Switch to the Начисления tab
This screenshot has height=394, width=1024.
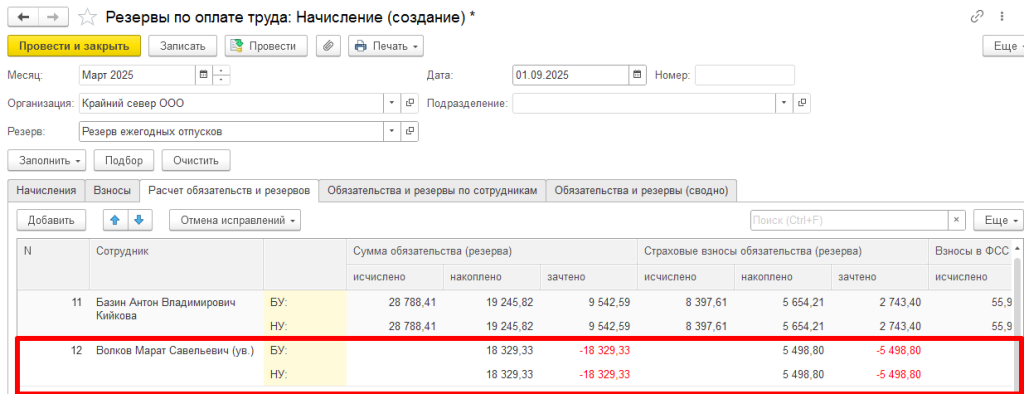[x=46, y=190]
